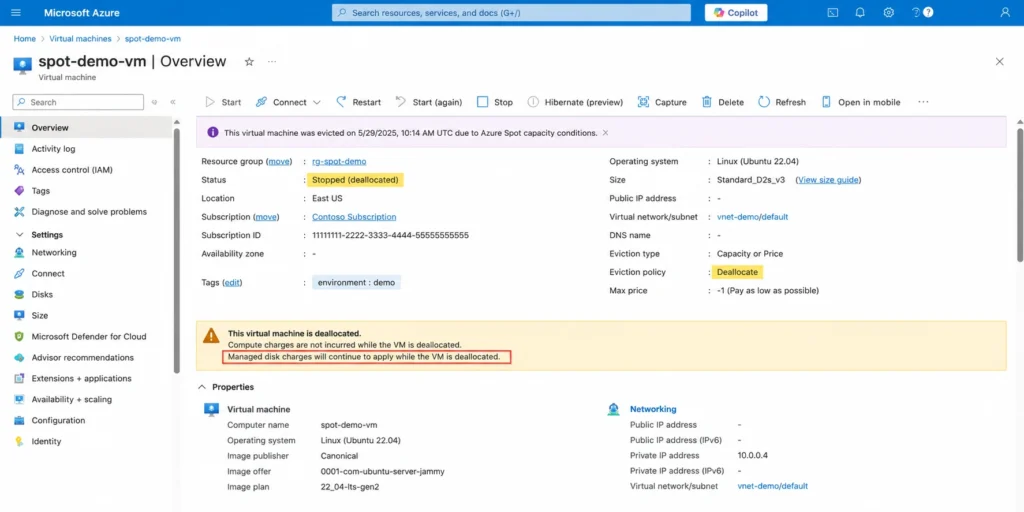Image resolution: width=1024 pixels, height=512 pixels.
Task: Open rg-spot-demo resource group link
Action: point(339,161)
